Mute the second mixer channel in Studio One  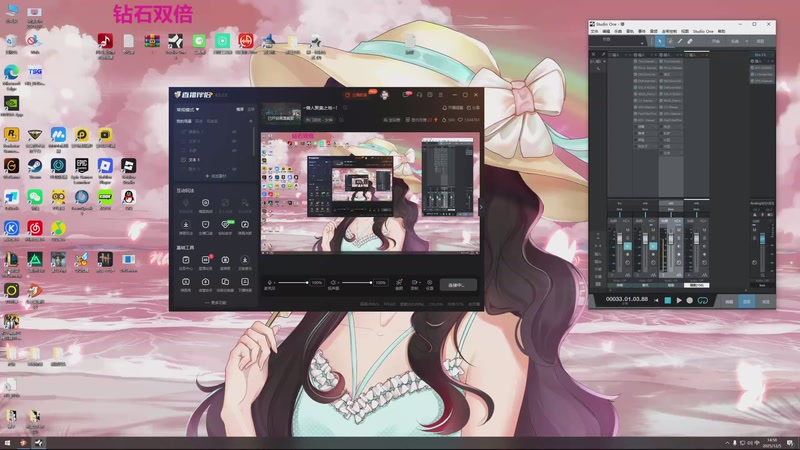[x=653, y=230]
